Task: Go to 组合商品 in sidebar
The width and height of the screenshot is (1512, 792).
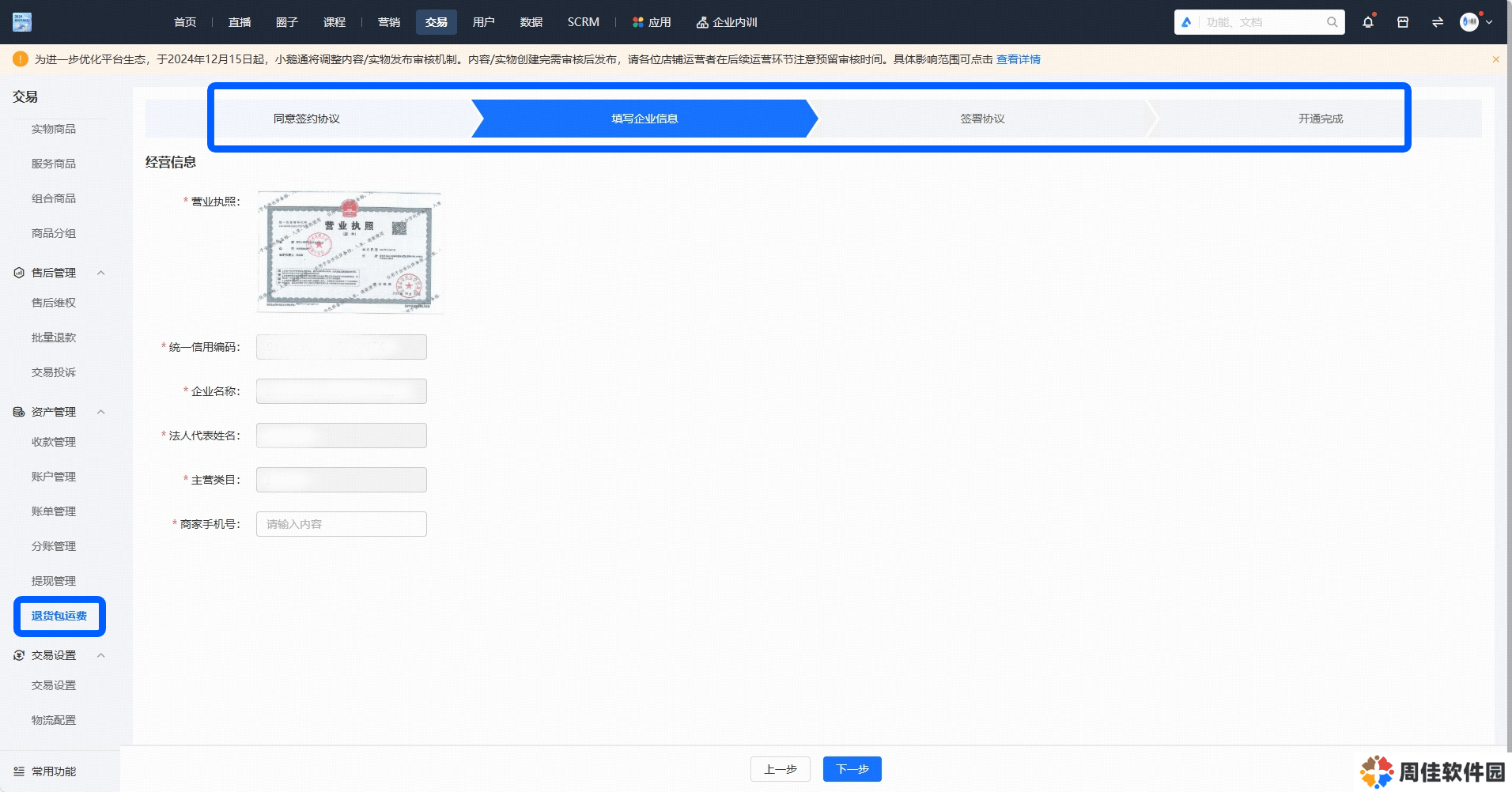Action: (54, 198)
